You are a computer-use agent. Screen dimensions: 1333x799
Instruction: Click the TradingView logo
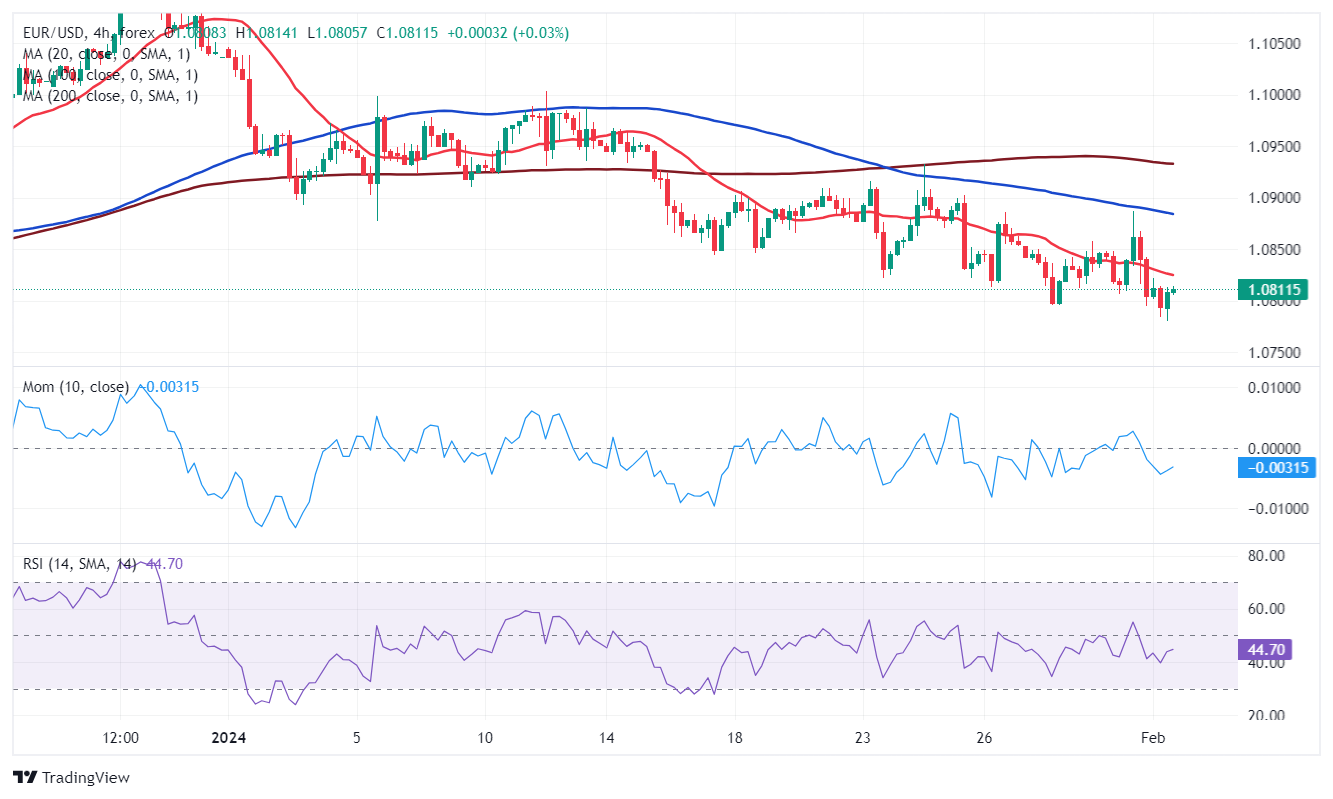(71, 777)
